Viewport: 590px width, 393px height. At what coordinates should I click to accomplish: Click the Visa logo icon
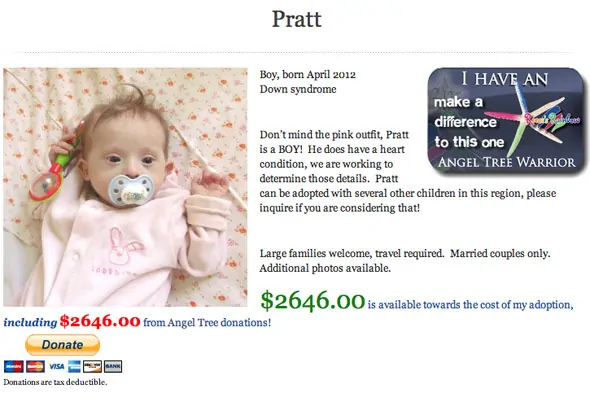(x=56, y=366)
